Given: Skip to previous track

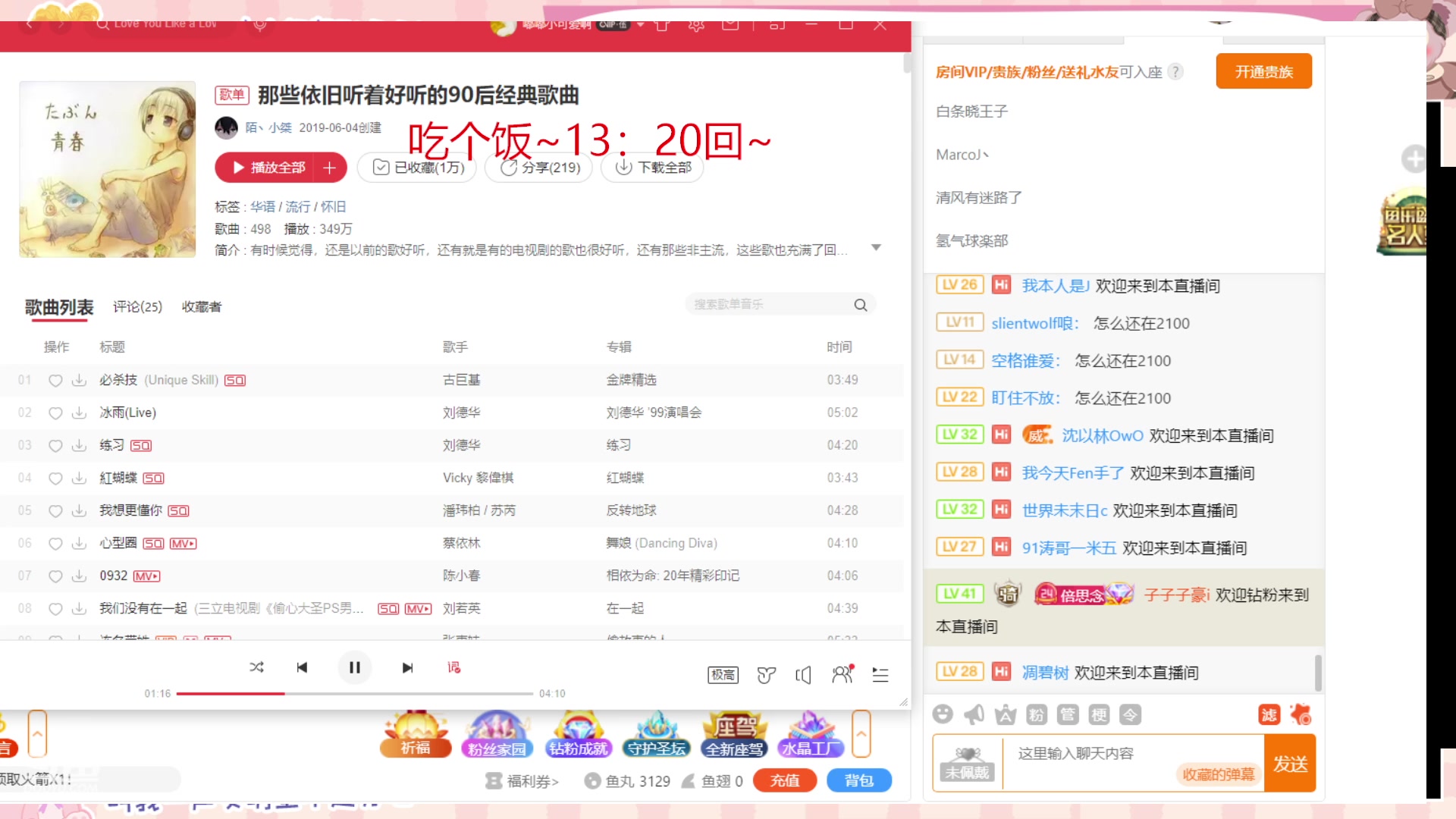Looking at the screenshot, I should (302, 667).
